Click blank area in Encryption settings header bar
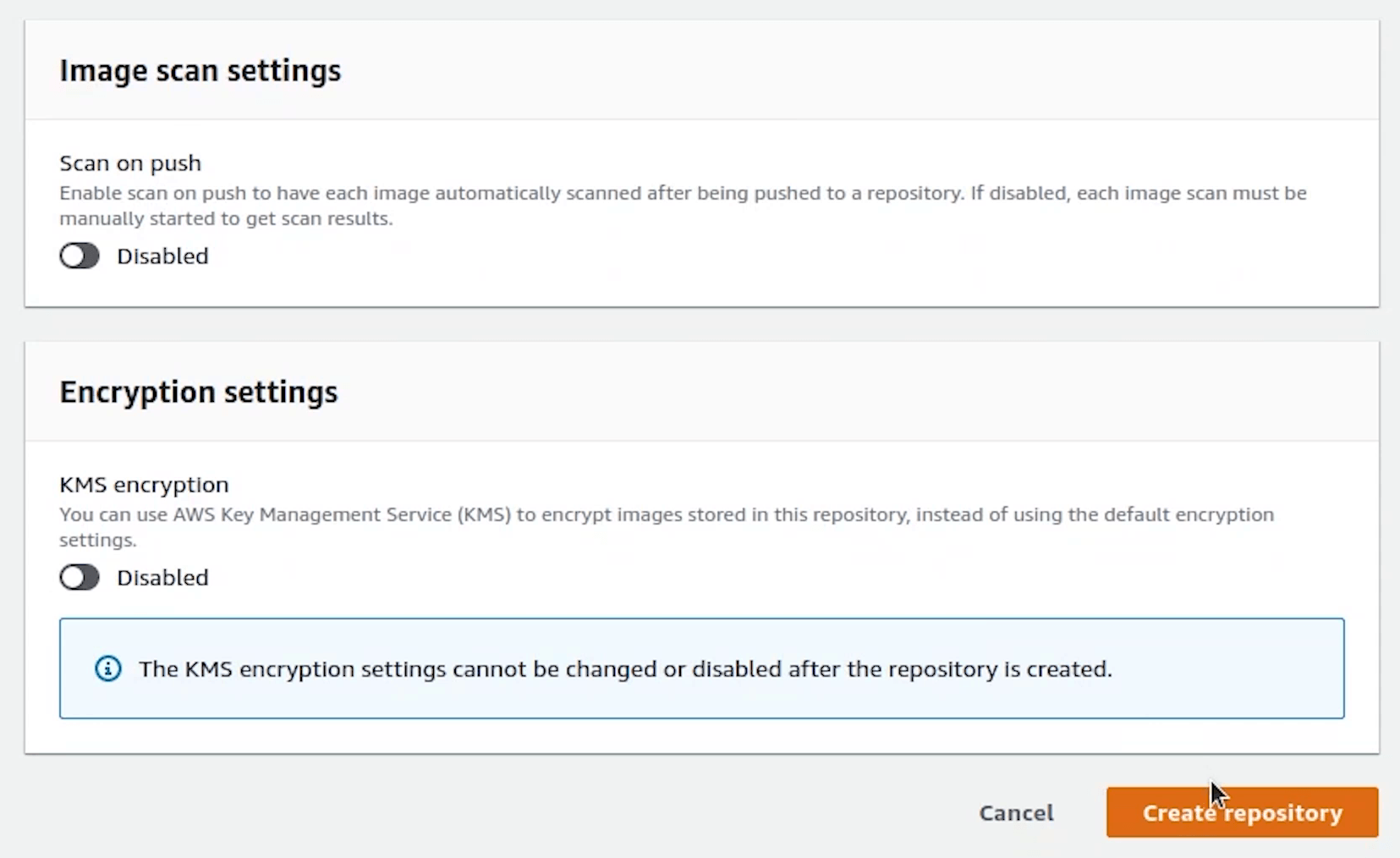The width and height of the screenshot is (1400, 858). click(x=846, y=392)
